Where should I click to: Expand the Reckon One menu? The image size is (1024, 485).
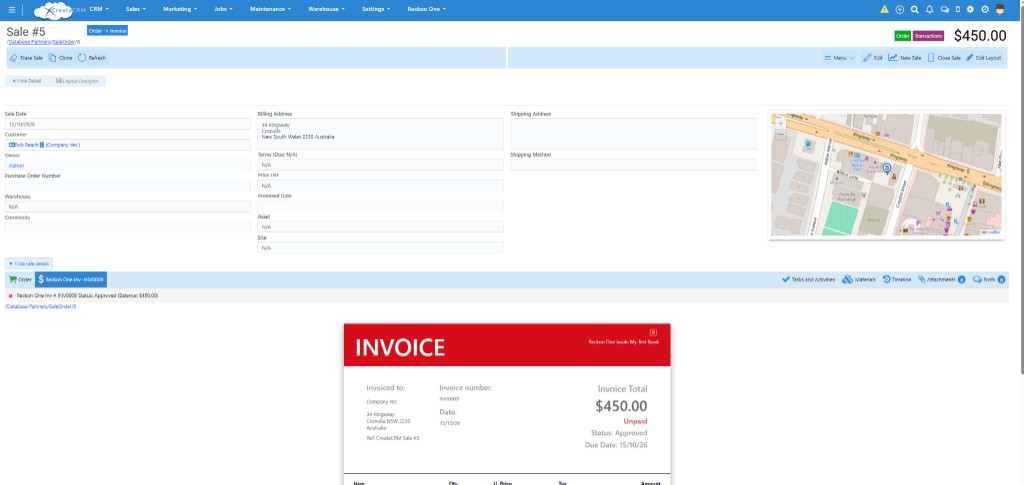(426, 9)
